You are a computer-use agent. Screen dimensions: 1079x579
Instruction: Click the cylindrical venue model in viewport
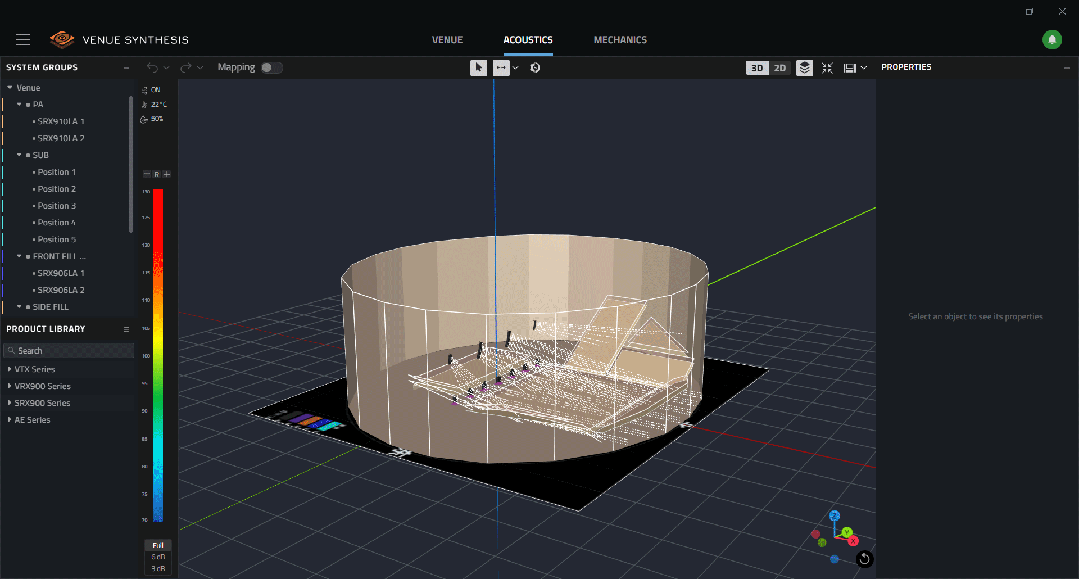pos(524,348)
